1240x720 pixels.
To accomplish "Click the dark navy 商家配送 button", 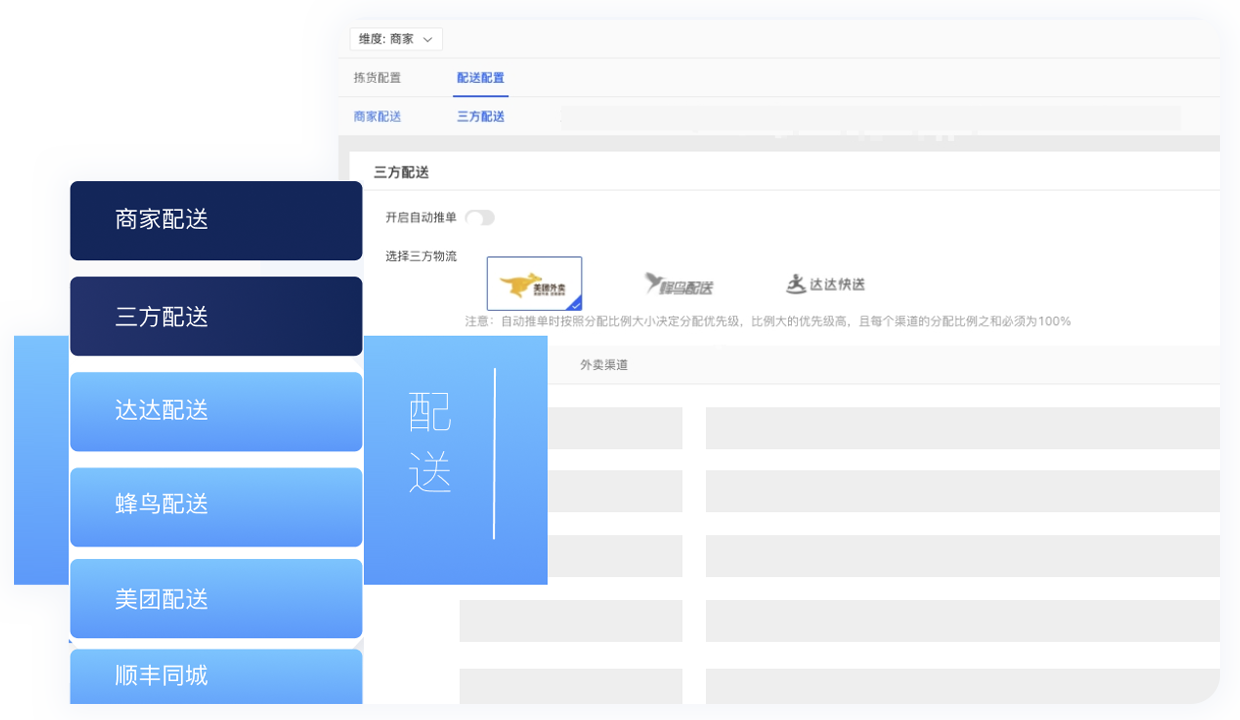I will click(216, 220).
